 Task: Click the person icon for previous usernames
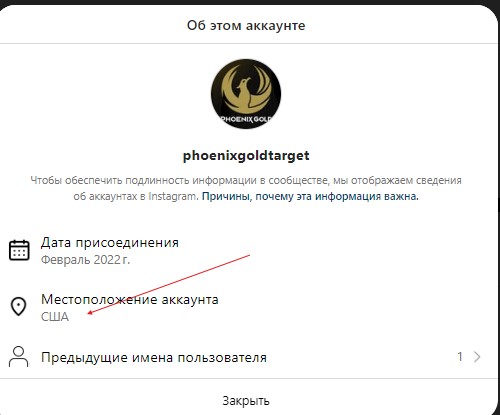click(x=18, y=357)
